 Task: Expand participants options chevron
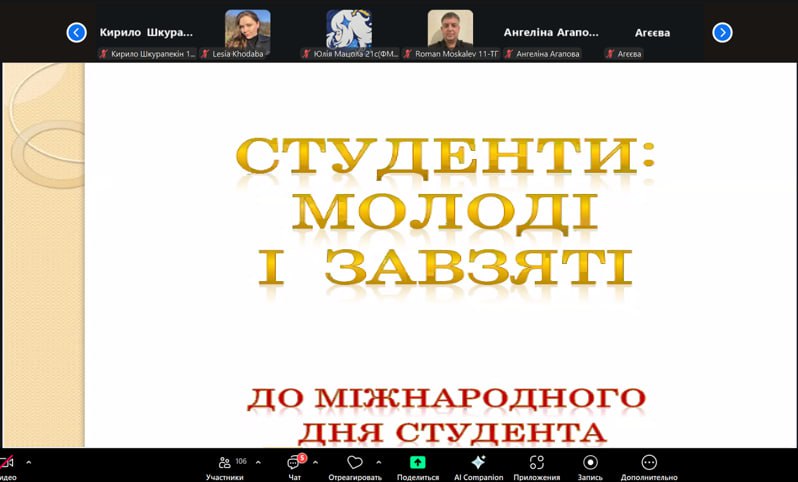pyautogui.click(x=258, y=463)
